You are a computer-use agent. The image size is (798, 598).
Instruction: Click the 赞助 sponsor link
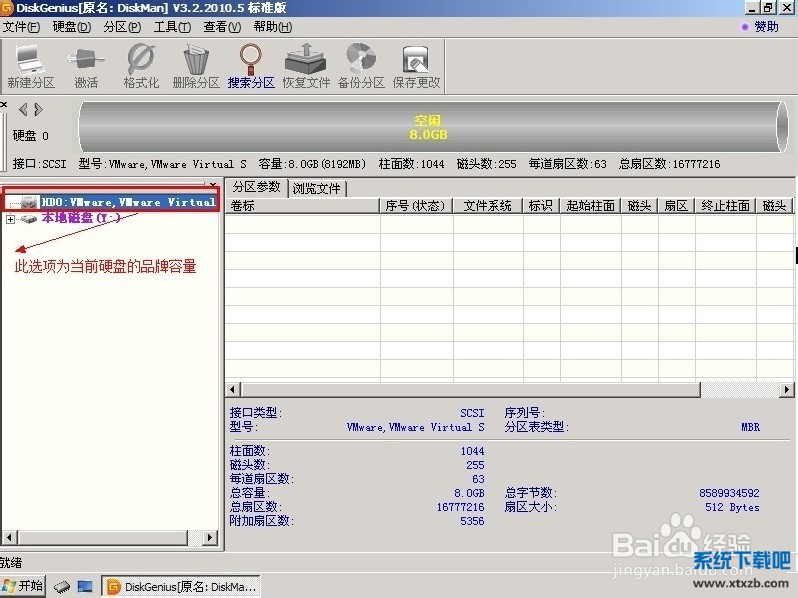coord(765,27)
